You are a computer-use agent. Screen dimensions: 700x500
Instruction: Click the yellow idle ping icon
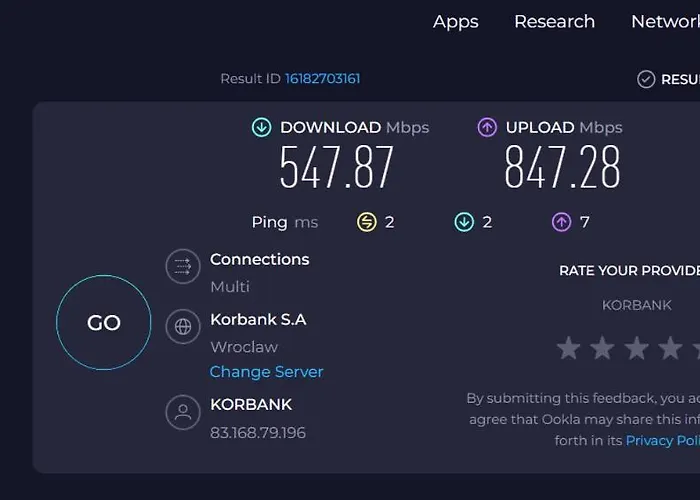point(367,222)
